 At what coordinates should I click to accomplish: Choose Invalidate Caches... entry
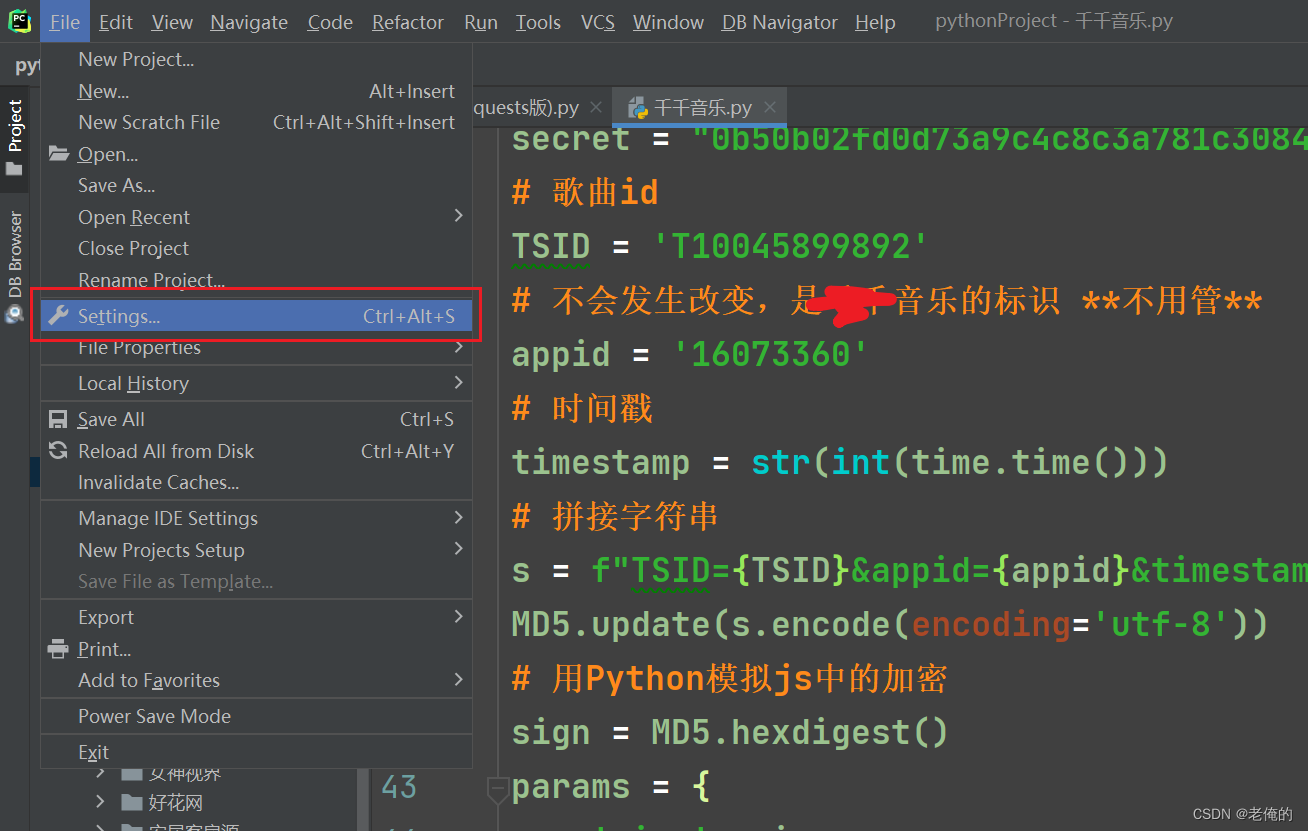(x=257, y=482)
